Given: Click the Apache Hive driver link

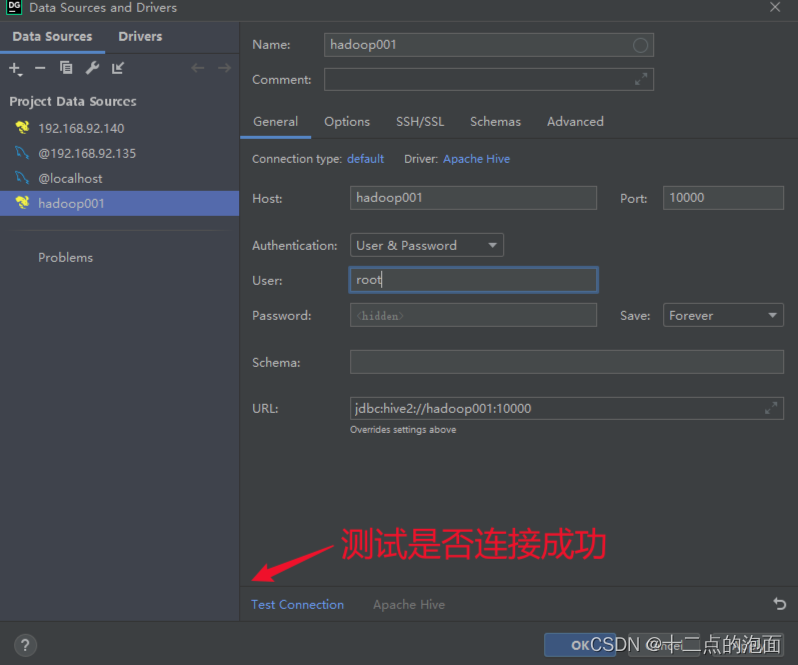Looking at the screenshot, I should (x=476, y=159).
